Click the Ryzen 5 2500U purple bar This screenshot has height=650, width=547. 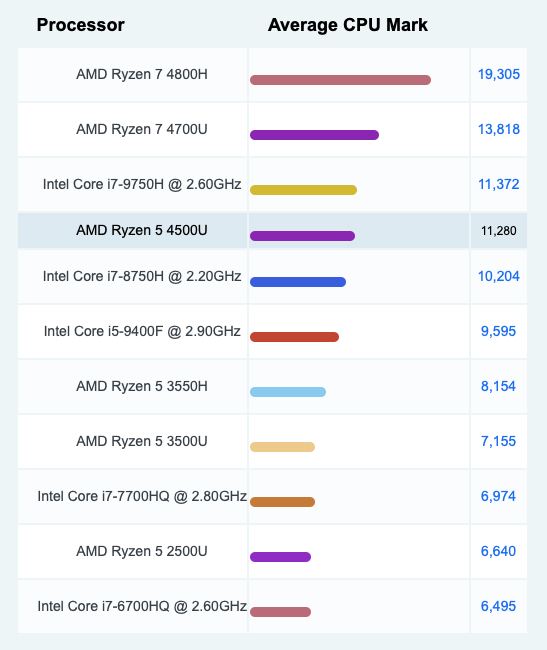coord(280,557)
